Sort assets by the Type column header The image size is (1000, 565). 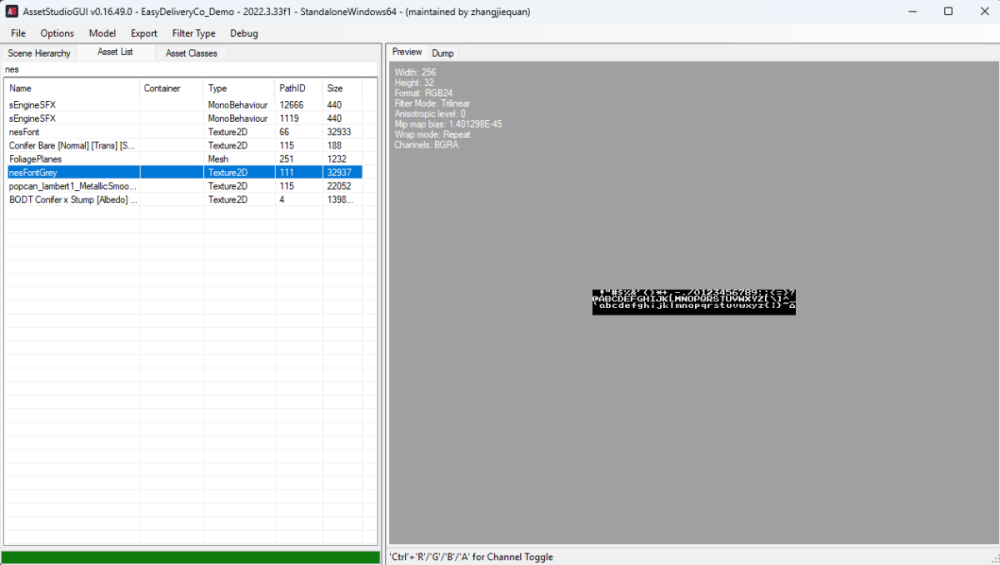click(x=239, y=88)
